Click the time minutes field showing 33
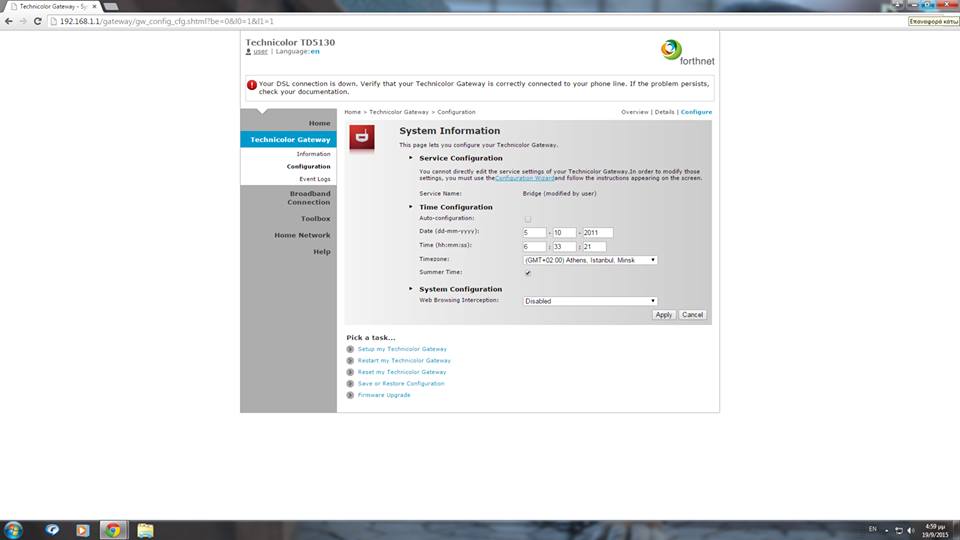960x540 pixels. pos(564,247)
